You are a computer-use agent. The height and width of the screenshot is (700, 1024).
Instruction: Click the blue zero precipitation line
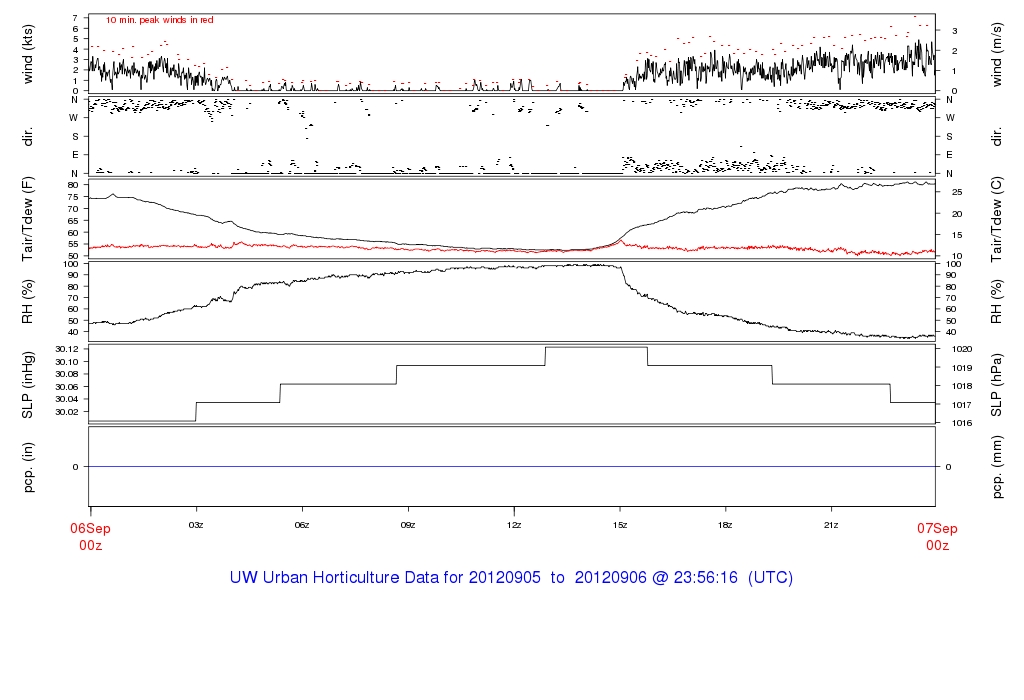click(512, 467)
